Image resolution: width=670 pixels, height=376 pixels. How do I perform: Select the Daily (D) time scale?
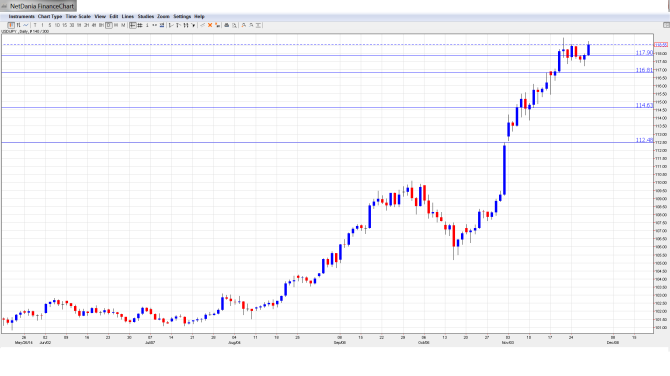pyautogui.click(x=109, y=25)
